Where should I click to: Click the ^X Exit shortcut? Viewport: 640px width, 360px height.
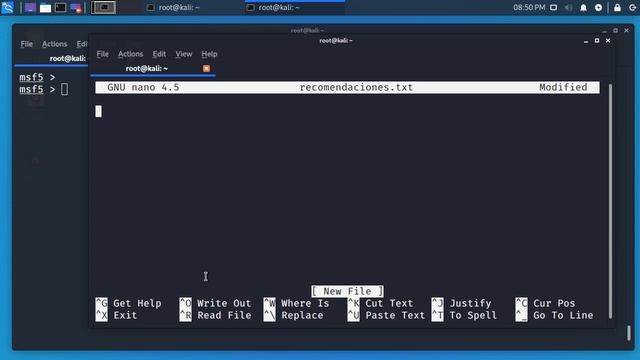click(116, 315)
